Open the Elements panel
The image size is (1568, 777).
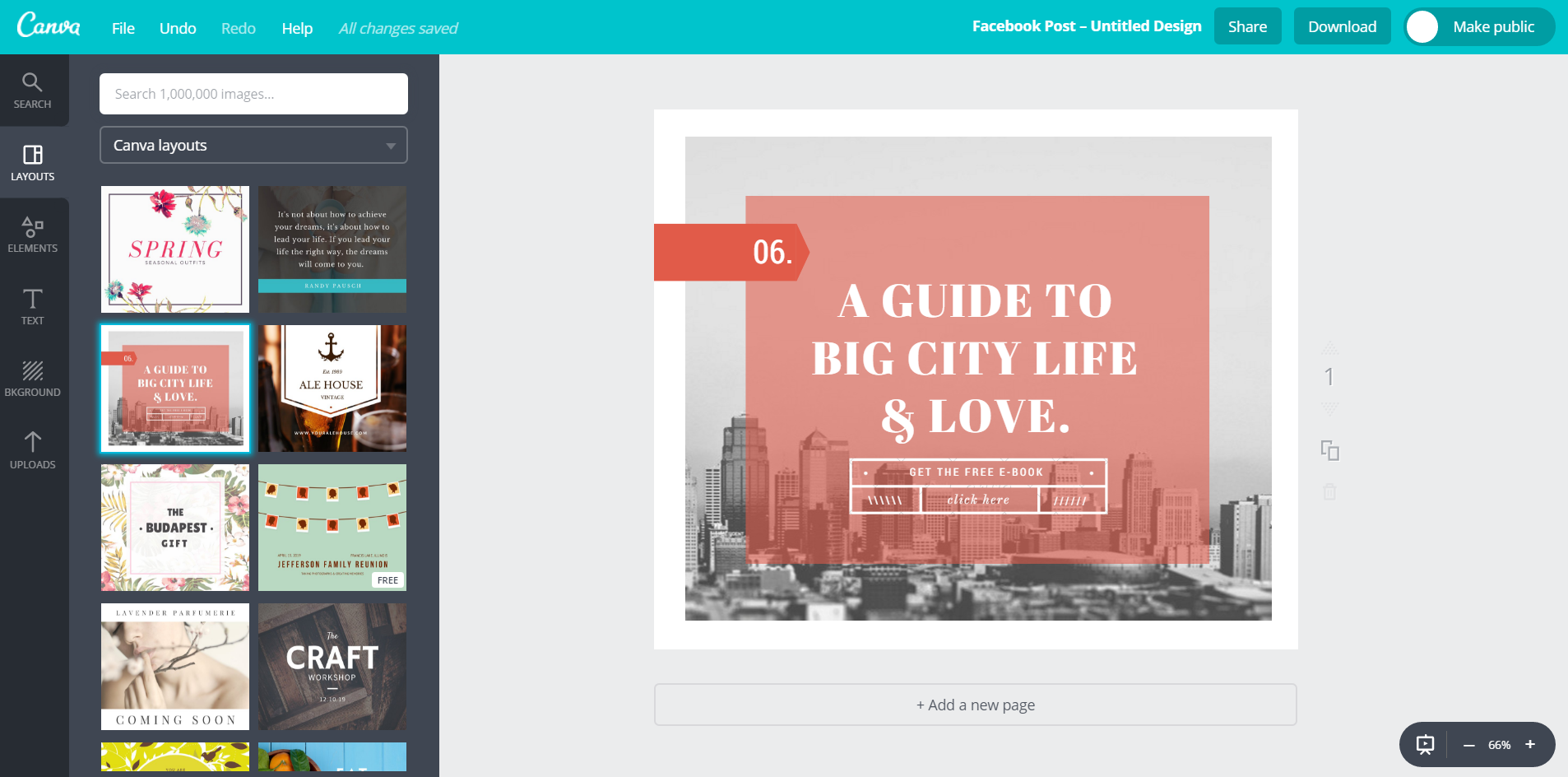pos(33,233)
